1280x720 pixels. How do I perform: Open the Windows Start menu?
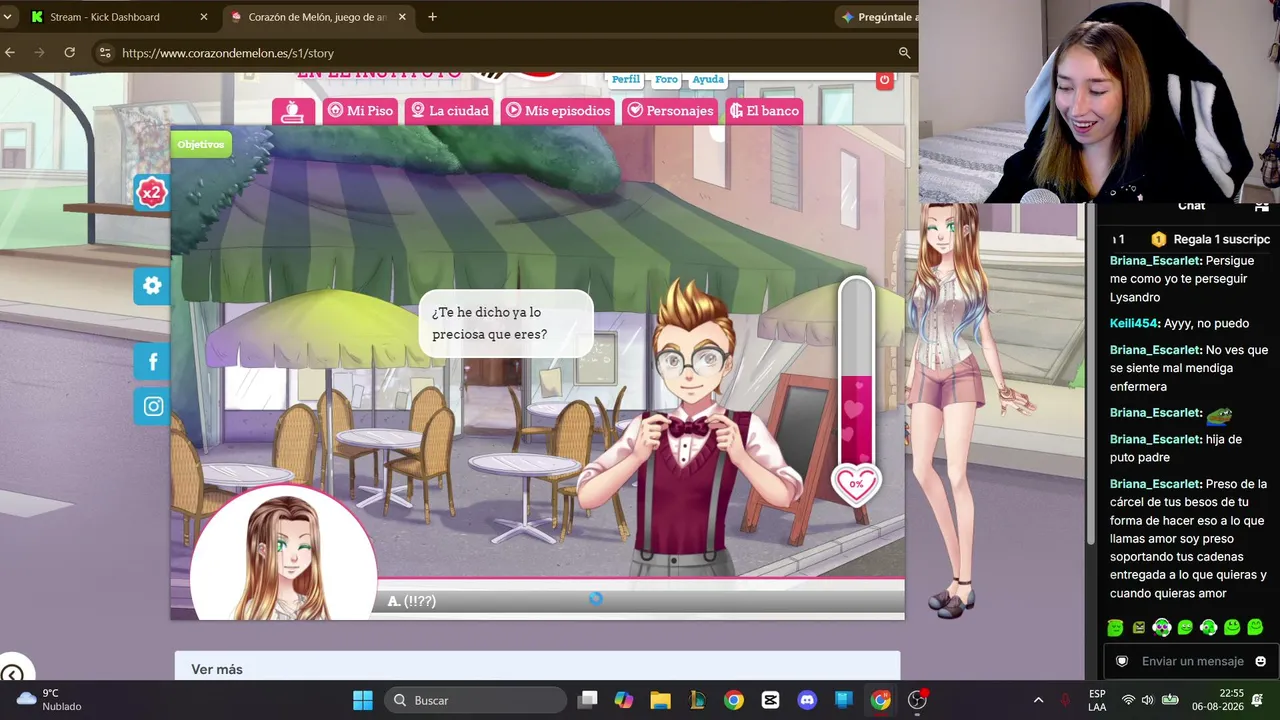coord(362,700)
